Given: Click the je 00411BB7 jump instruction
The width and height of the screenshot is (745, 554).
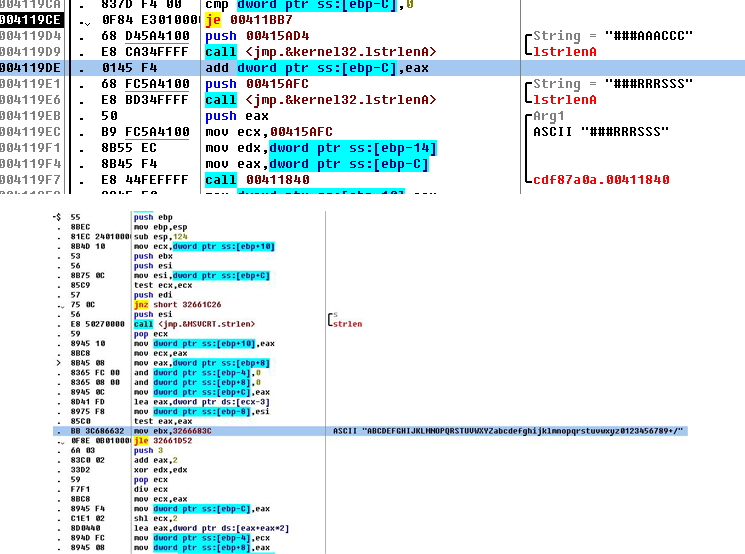Looking at the screenshot, I should [260, 20].
